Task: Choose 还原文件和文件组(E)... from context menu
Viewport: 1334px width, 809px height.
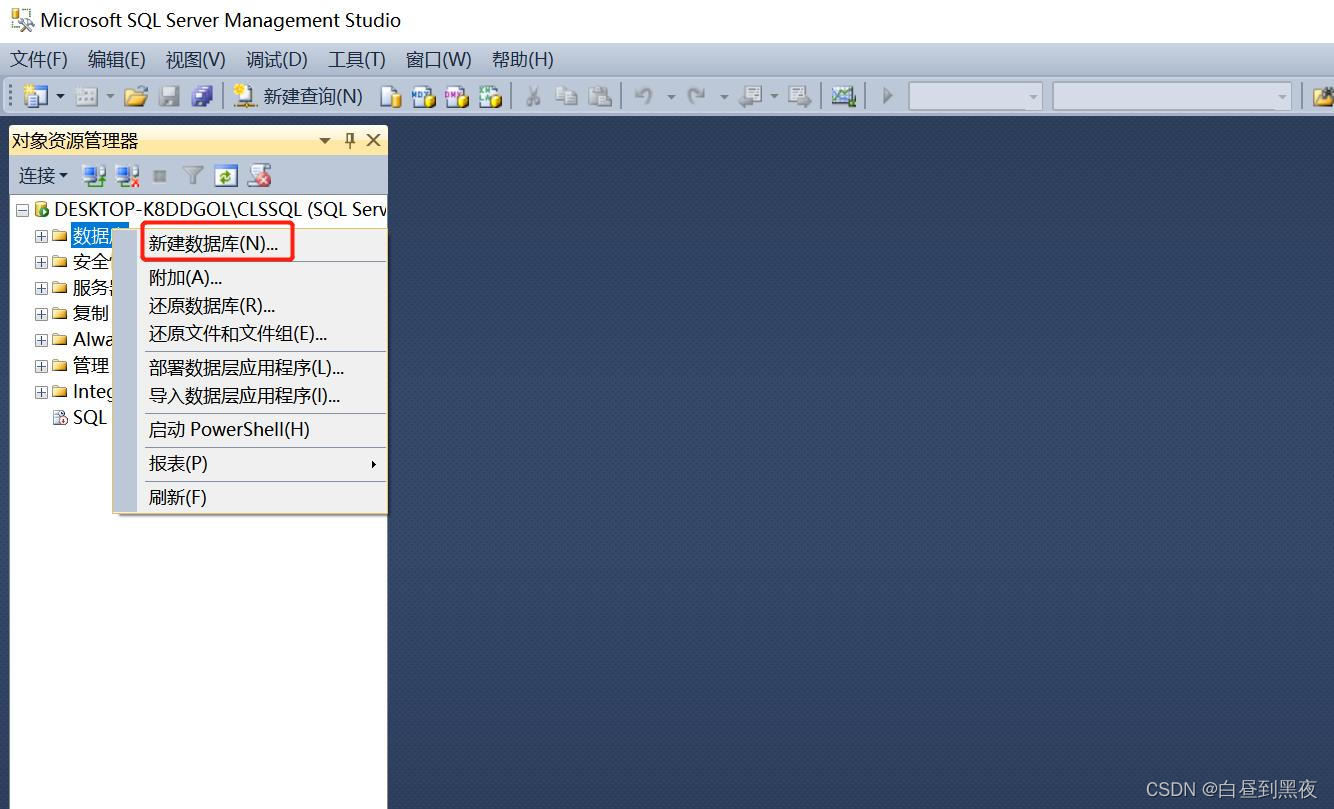Action: pos(262,334)
